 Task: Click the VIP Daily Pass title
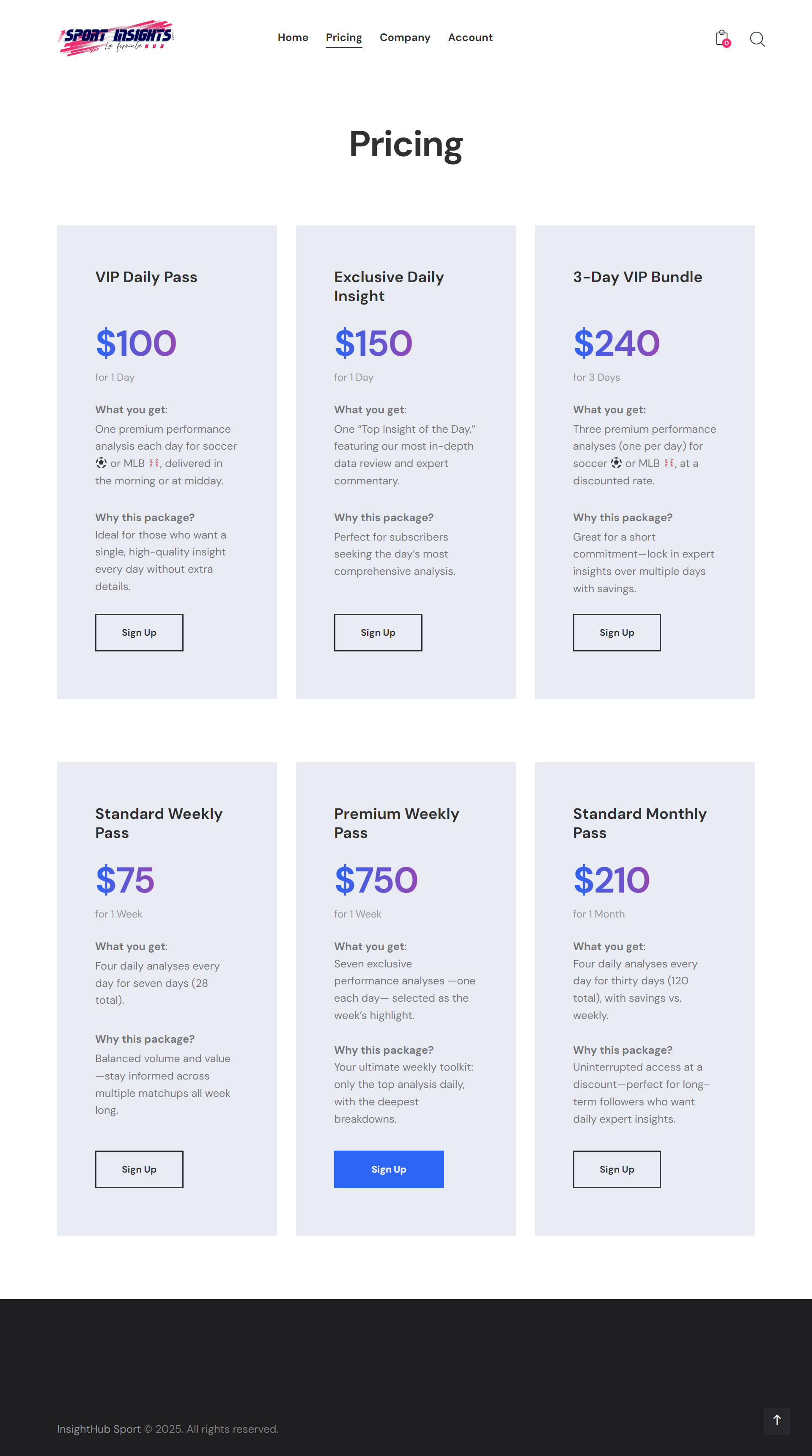coord(146,277)
